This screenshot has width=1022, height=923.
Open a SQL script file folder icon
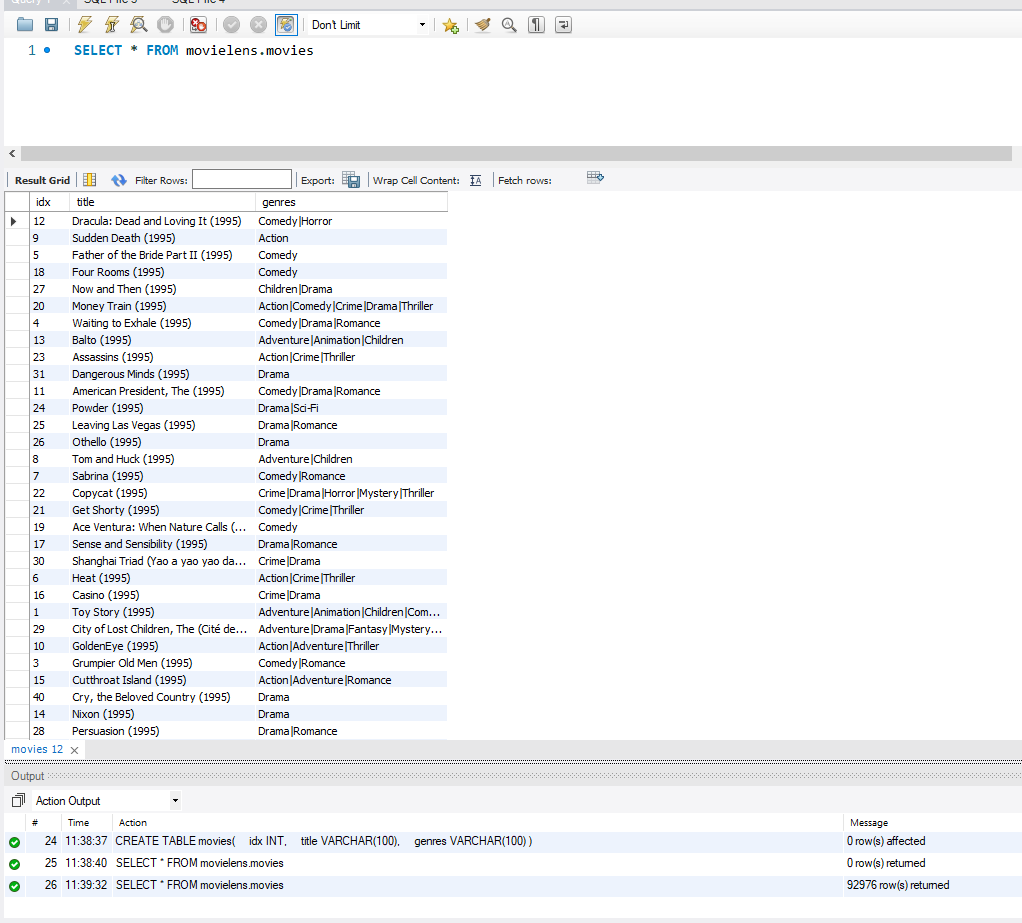coord(25,25)
